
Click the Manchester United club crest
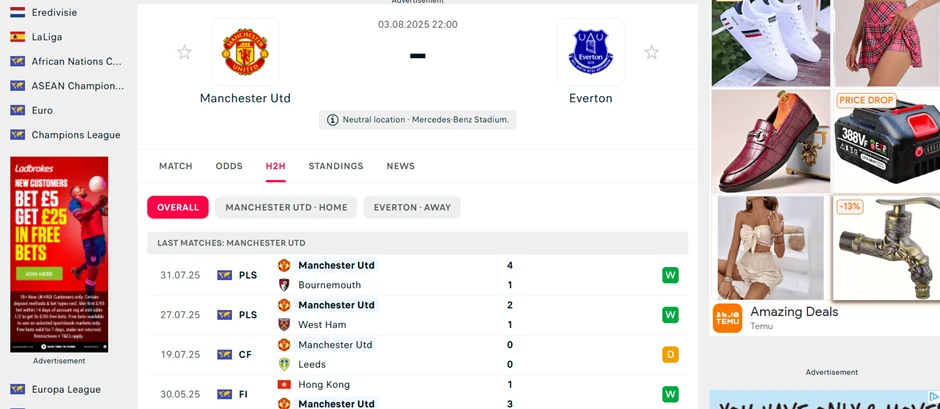tap(245, 52)
